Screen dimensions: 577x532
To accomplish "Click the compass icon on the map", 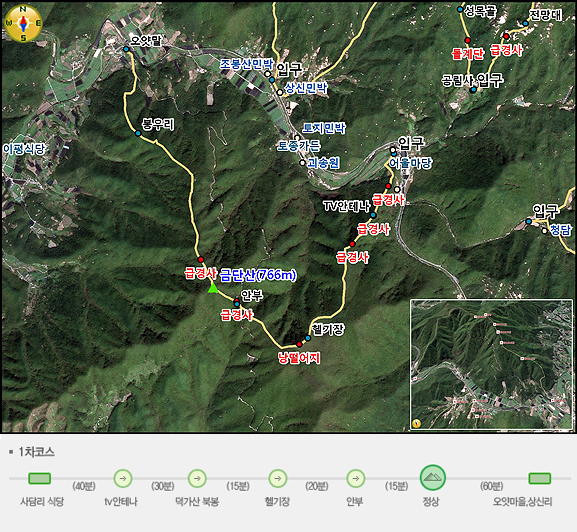I will pos(23,24).
